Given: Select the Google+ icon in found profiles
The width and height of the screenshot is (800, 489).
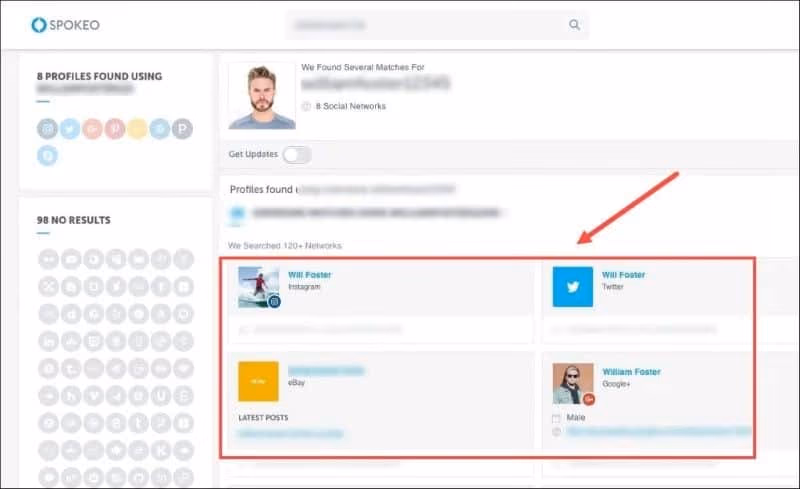Looking at the screenshot, I should pos(92,129).
